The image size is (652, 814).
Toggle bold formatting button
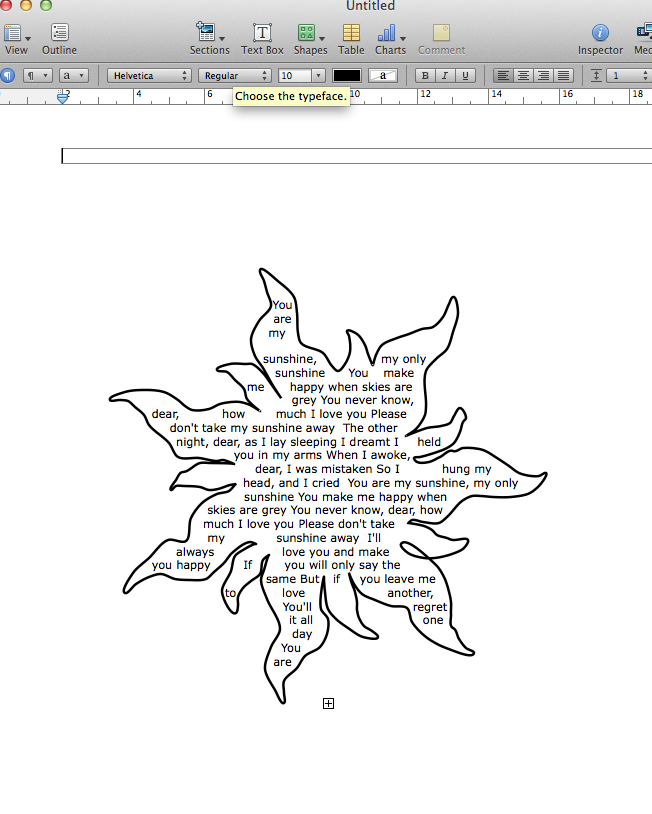click(425, 76)
